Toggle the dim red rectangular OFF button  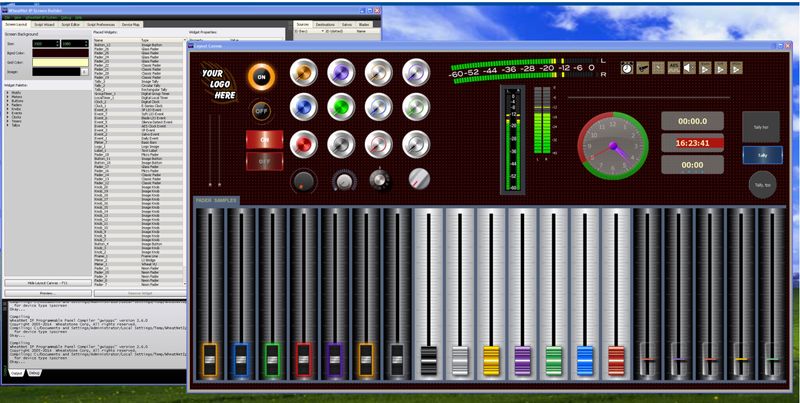[264, 161]
